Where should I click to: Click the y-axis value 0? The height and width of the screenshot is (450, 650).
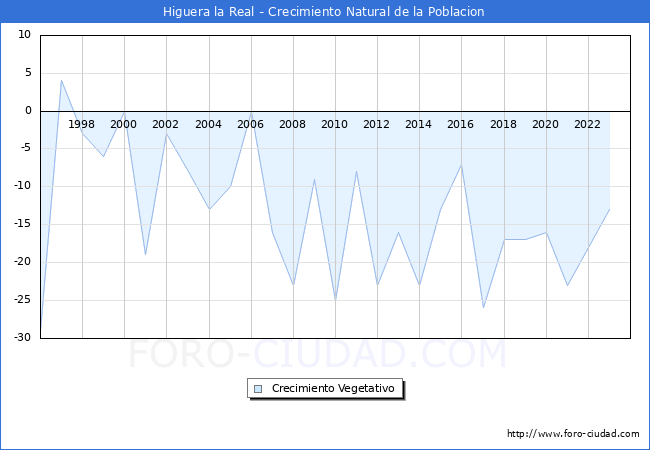pos(28,110)
